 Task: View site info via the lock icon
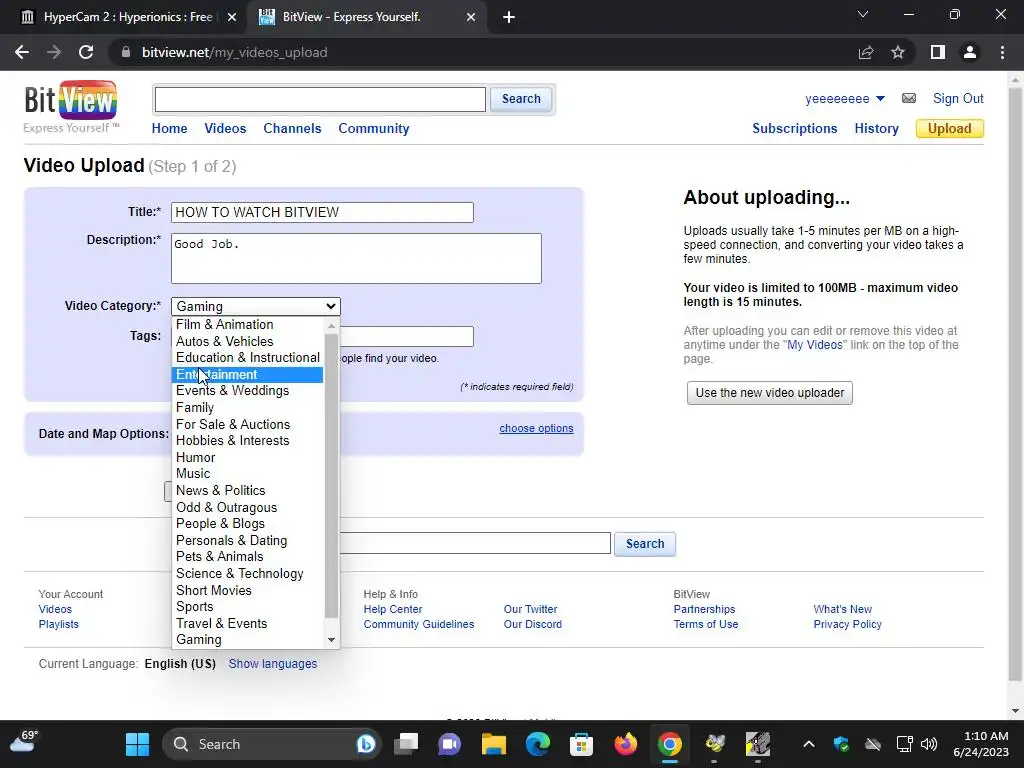click(x=126, y=52)
